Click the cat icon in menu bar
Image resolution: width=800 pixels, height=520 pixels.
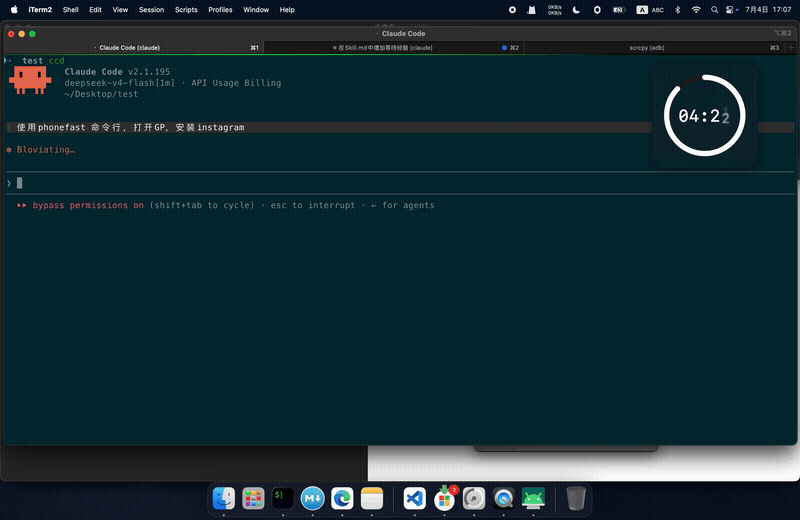coord(531,10)
